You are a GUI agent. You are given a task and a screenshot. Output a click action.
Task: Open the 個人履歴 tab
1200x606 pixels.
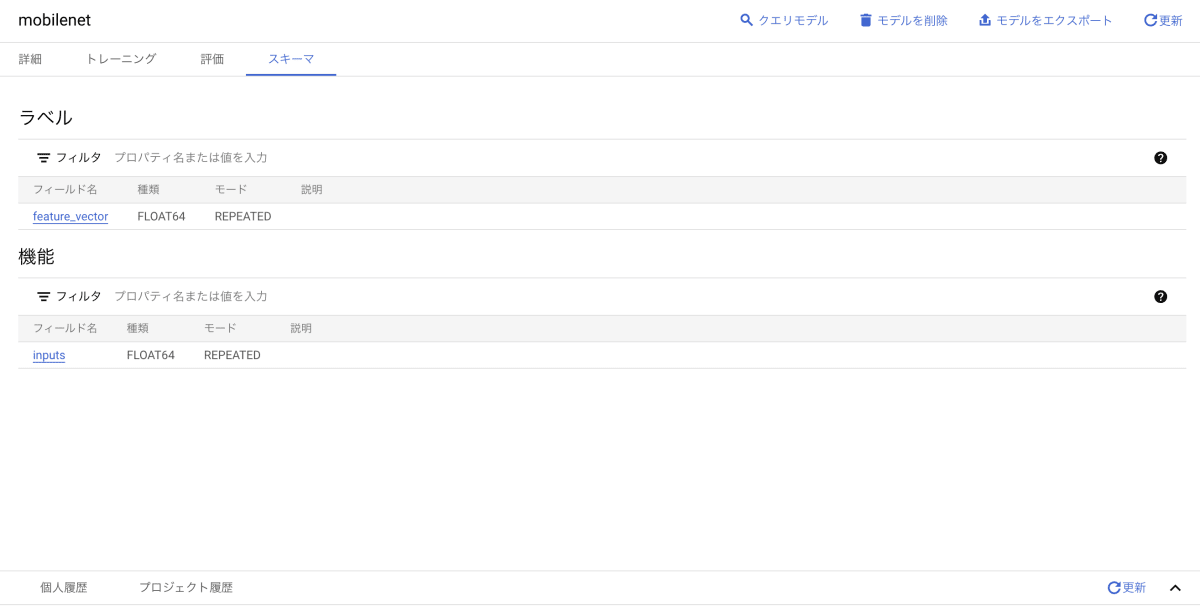[x=64, y=588]
